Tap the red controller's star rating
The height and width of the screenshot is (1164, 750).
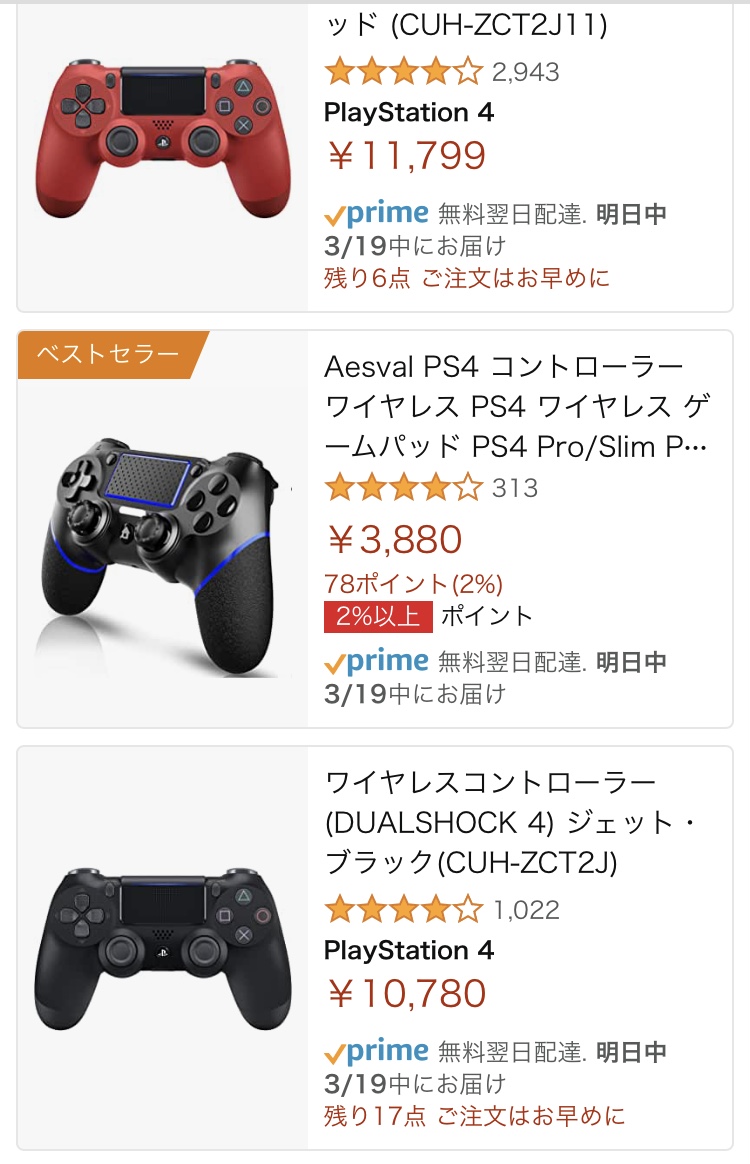point(403,72)
